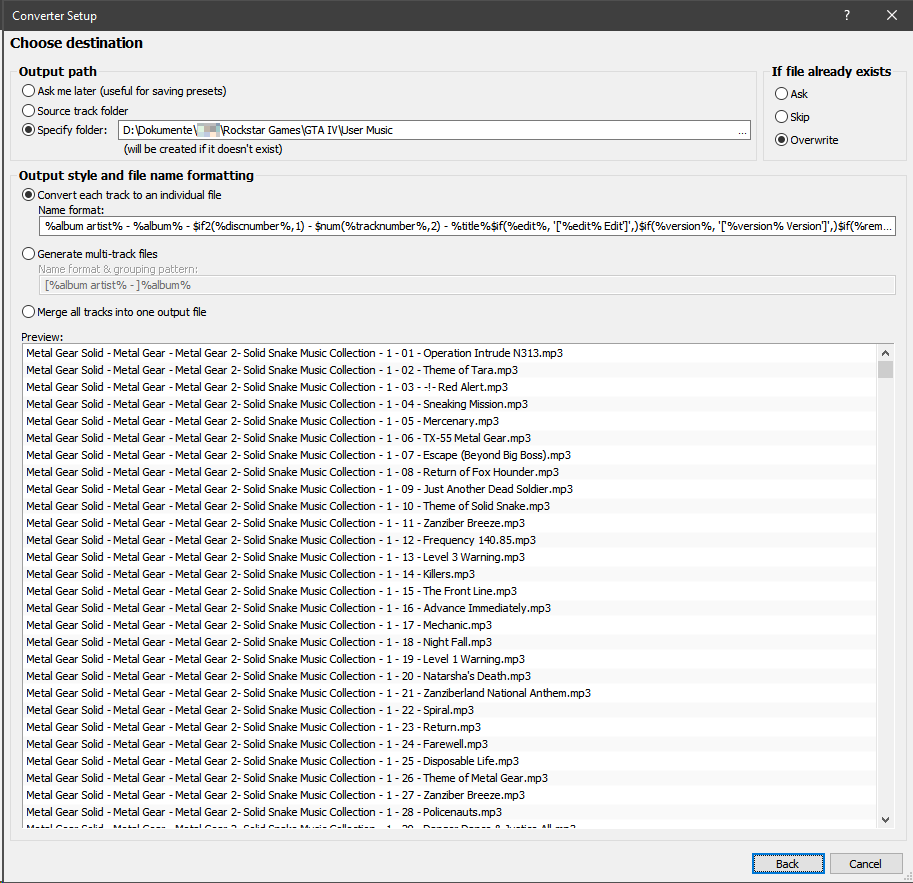The image size is (913, 883).
Task: Click preview row '14 - Killers.mp3'
Action: pyautogui.click(x=450, y=574)
